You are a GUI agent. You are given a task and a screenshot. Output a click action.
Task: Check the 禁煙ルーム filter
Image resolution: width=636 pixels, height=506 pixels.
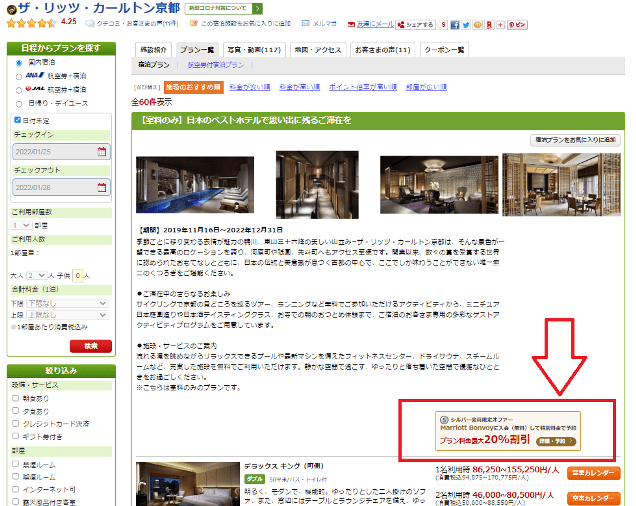click(15, 464)
